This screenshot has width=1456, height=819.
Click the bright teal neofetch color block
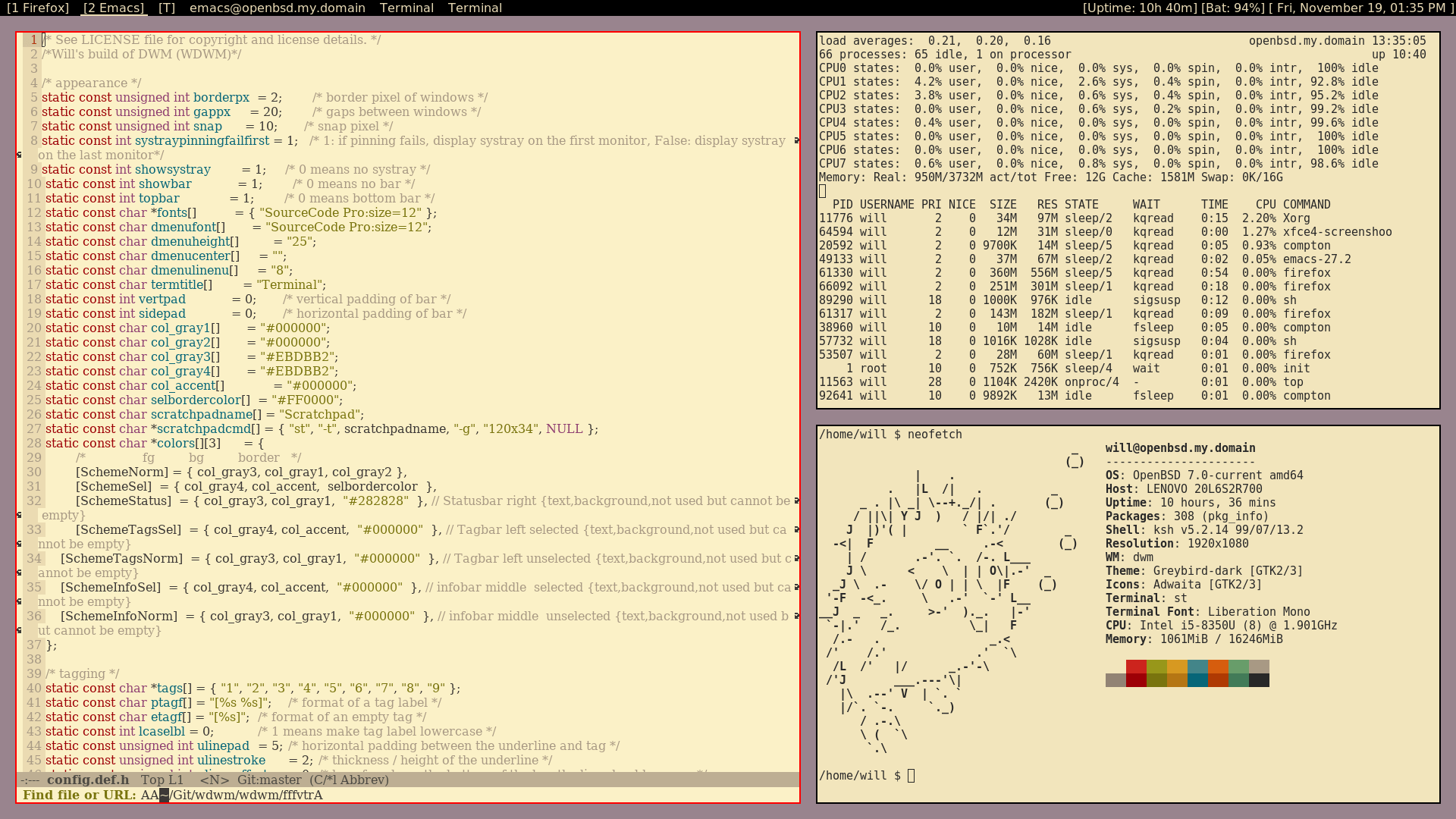click(x=1197, y=667)
